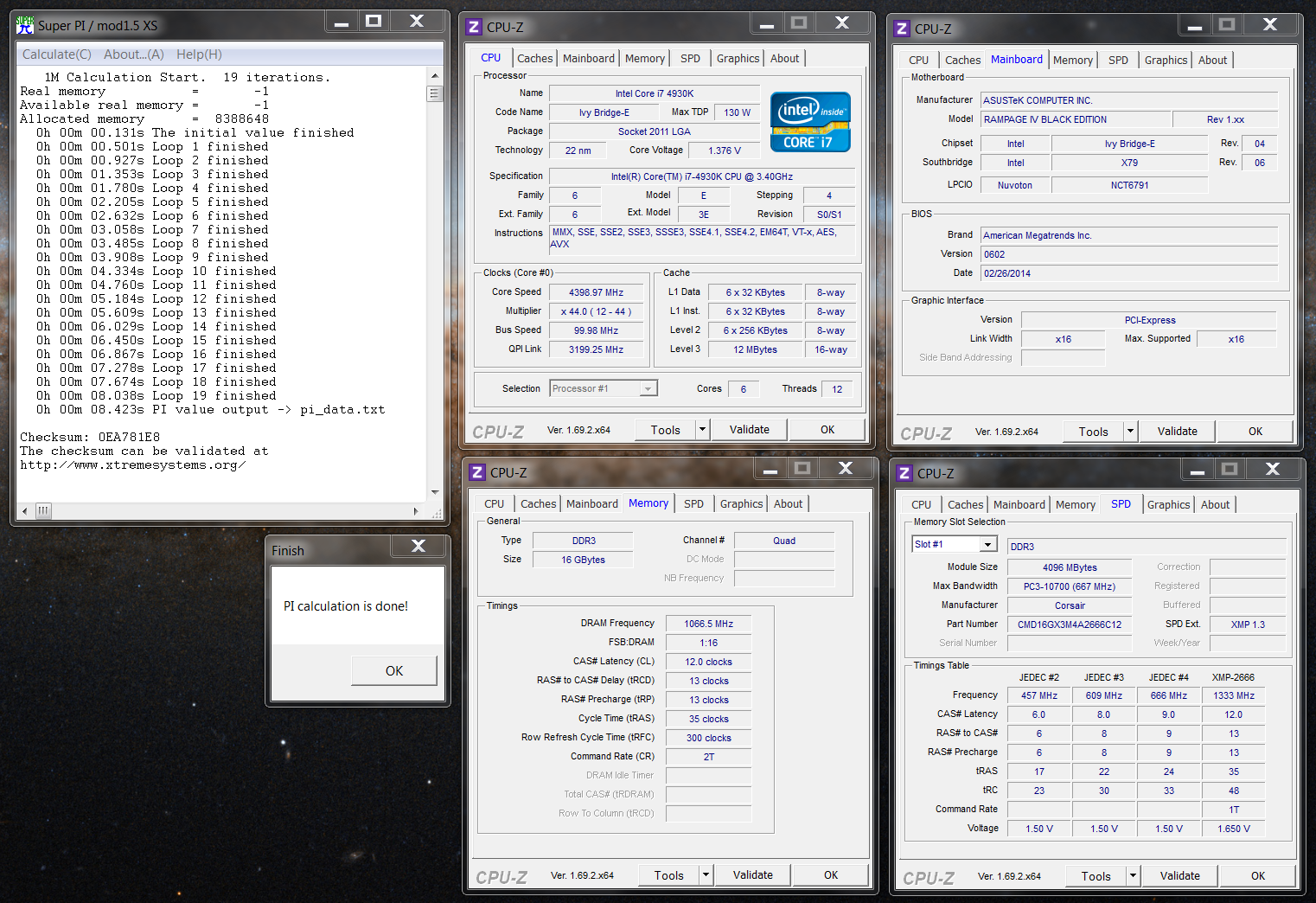Click the Intel Core i7 logo image
This screenshot has width=1316, height=903.
click(810, 122)
